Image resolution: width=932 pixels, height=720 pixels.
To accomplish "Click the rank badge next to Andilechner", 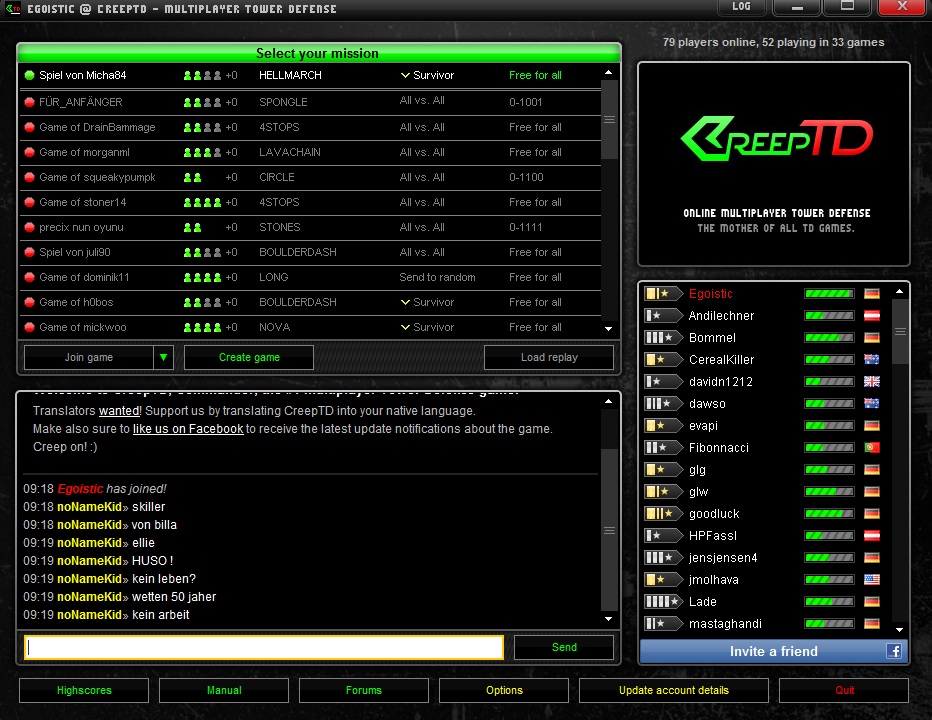I will [x=663, y=316].
